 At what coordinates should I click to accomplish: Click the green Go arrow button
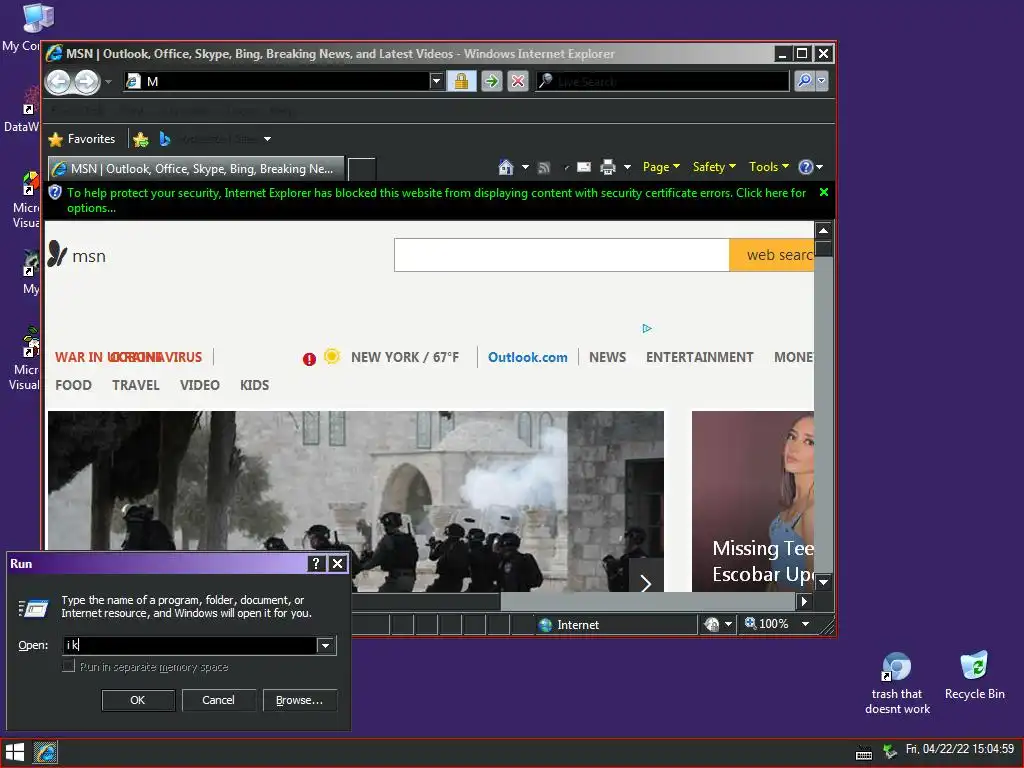[x=492, y=81]
